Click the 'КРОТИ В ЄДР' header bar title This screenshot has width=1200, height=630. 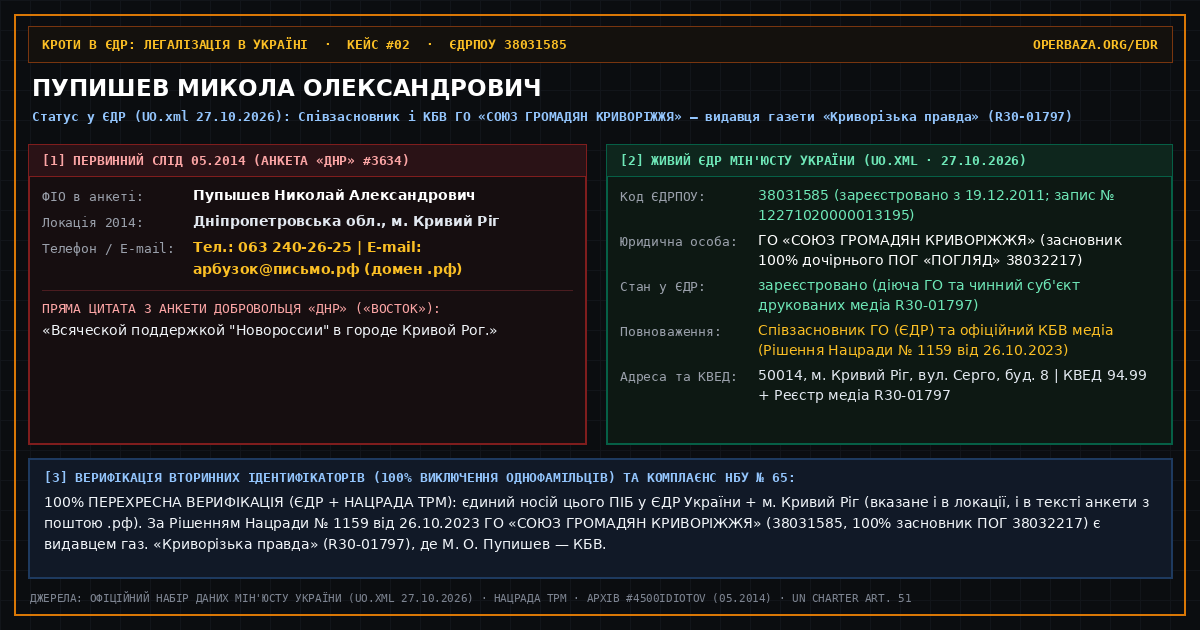coord(175,45)
